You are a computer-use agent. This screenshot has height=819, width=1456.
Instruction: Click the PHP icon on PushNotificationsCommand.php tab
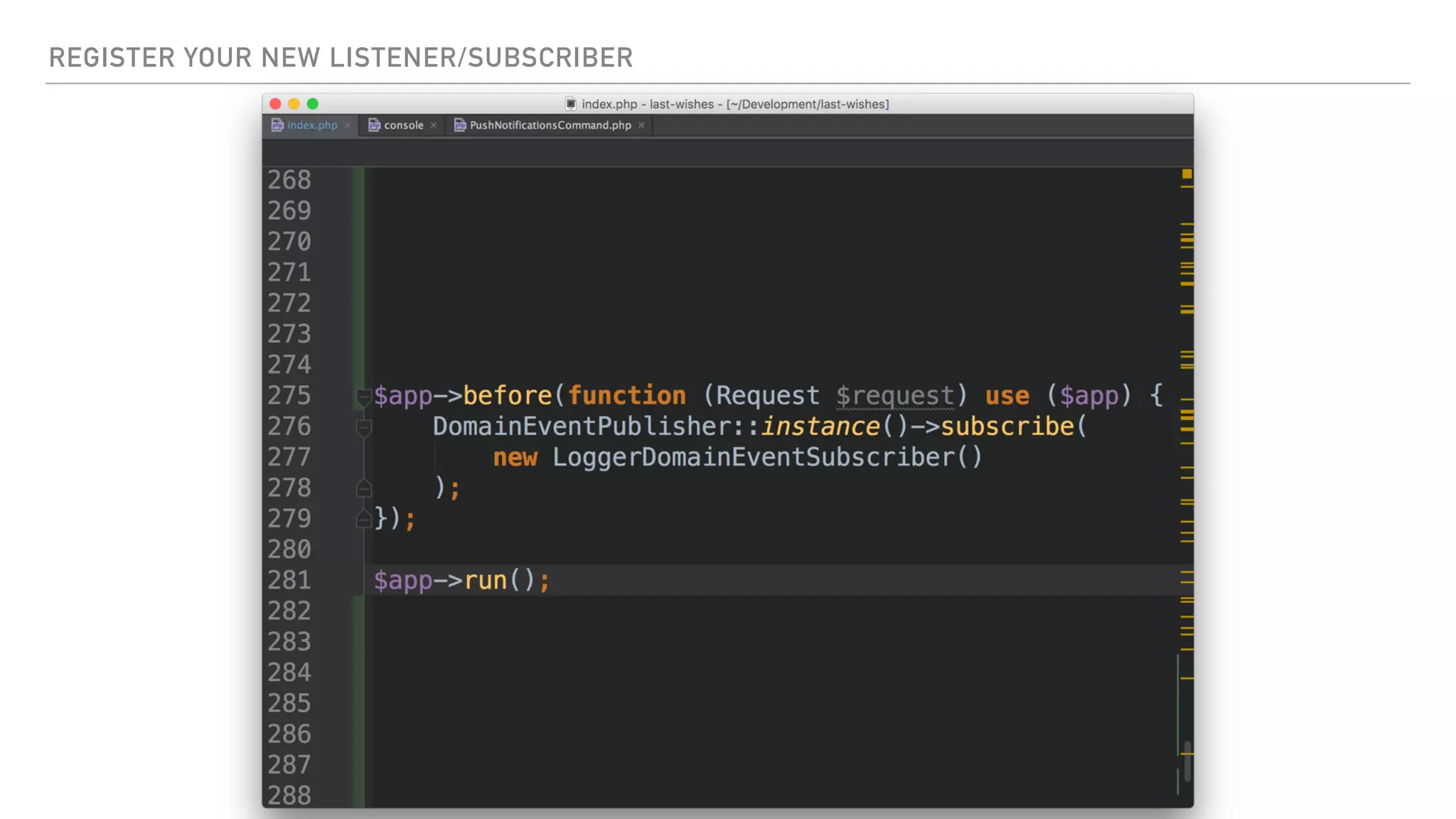(460, 125)
